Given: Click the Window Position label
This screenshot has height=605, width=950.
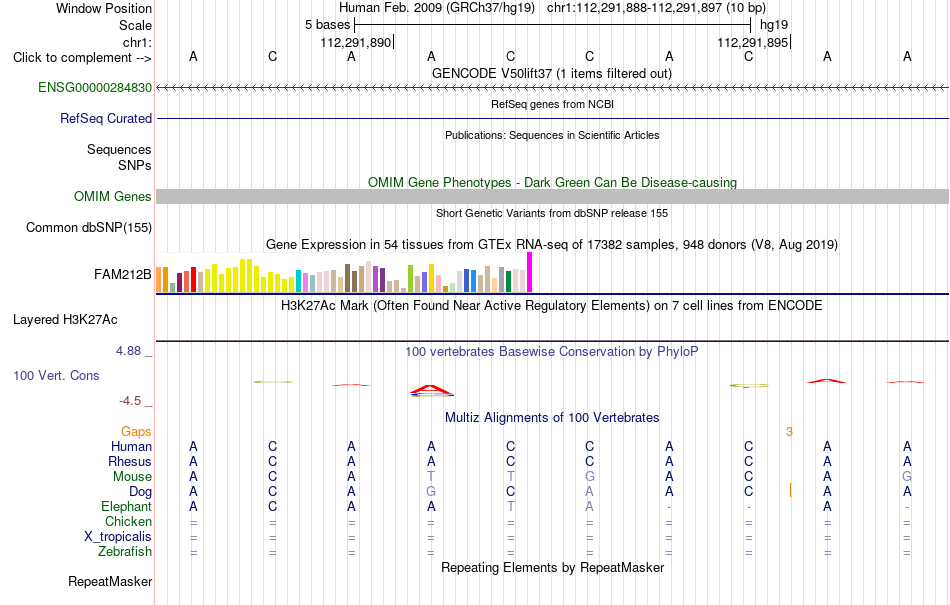Looking at the screenshot, I should [x=104, y=8].
